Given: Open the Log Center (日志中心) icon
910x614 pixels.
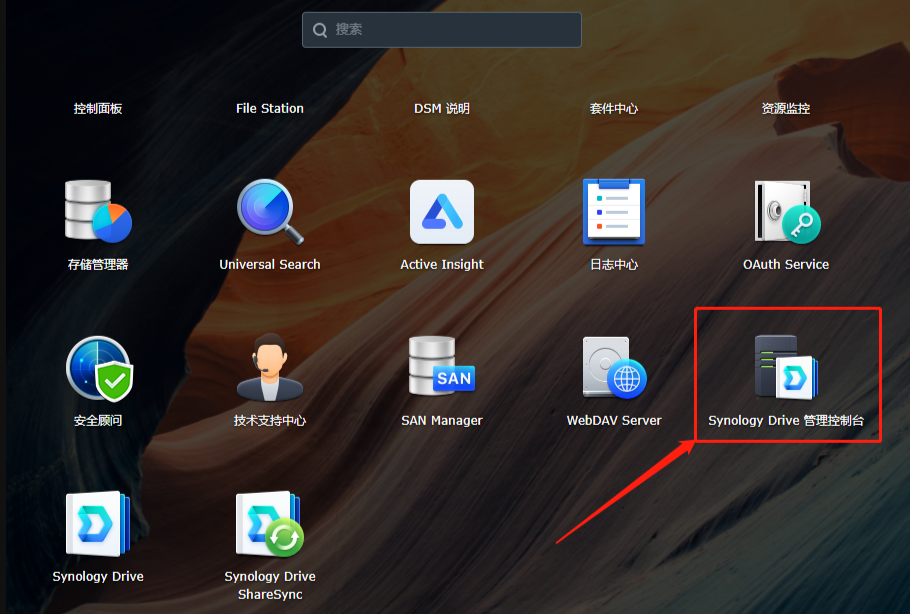Looking at the screenshot, I should coord(614,212).
